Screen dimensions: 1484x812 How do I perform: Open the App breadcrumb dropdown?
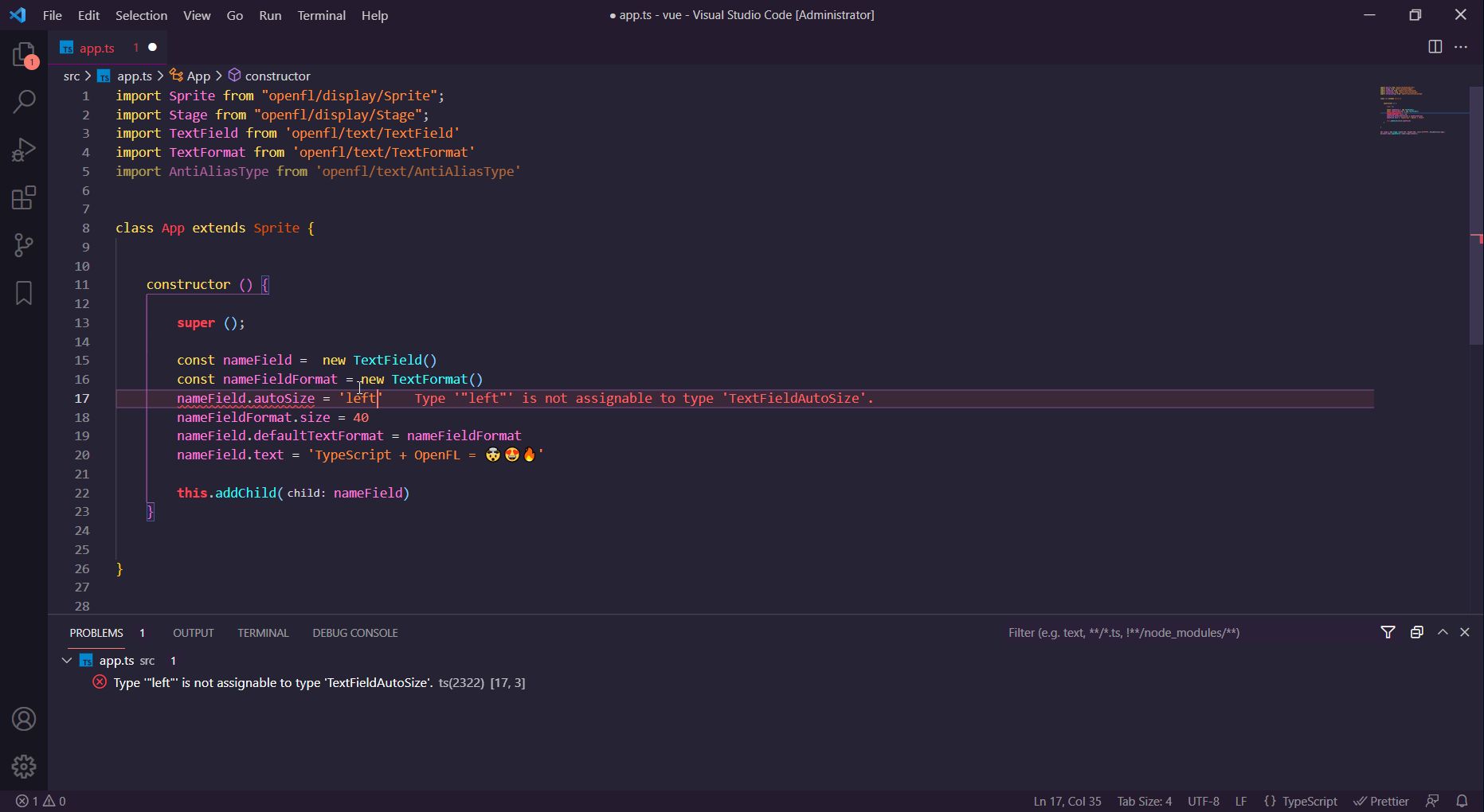tap(198, 76)
